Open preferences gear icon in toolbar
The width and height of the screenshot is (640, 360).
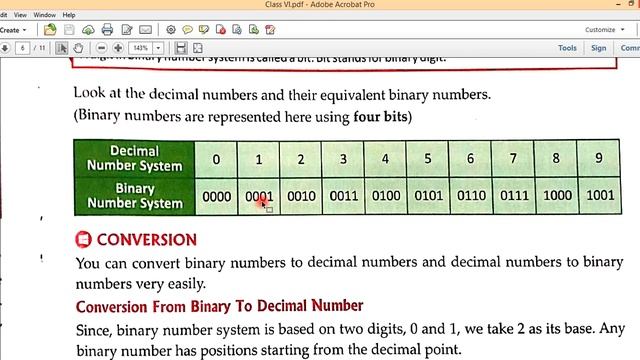click(171, 30)
